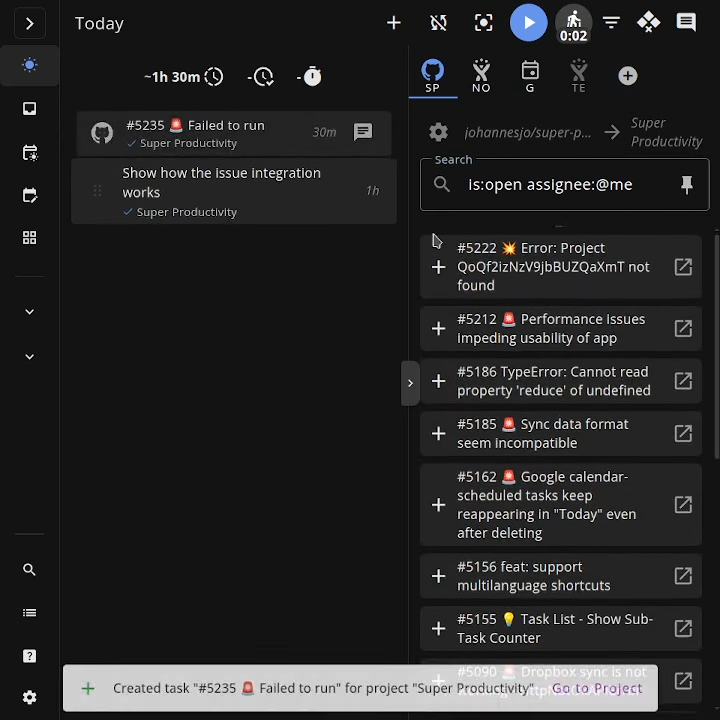Expand the second collapsed sidebar section

click(29, 357)
